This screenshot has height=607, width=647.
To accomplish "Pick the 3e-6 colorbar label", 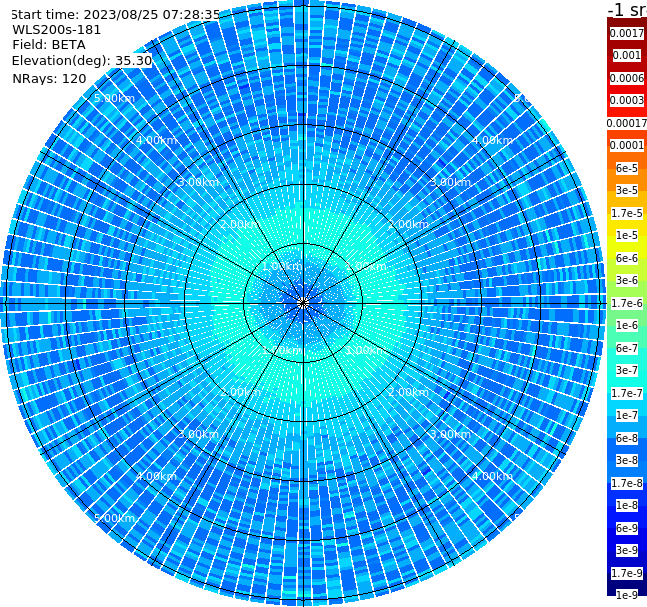I will pyautogui.click(x=627, y=280).
